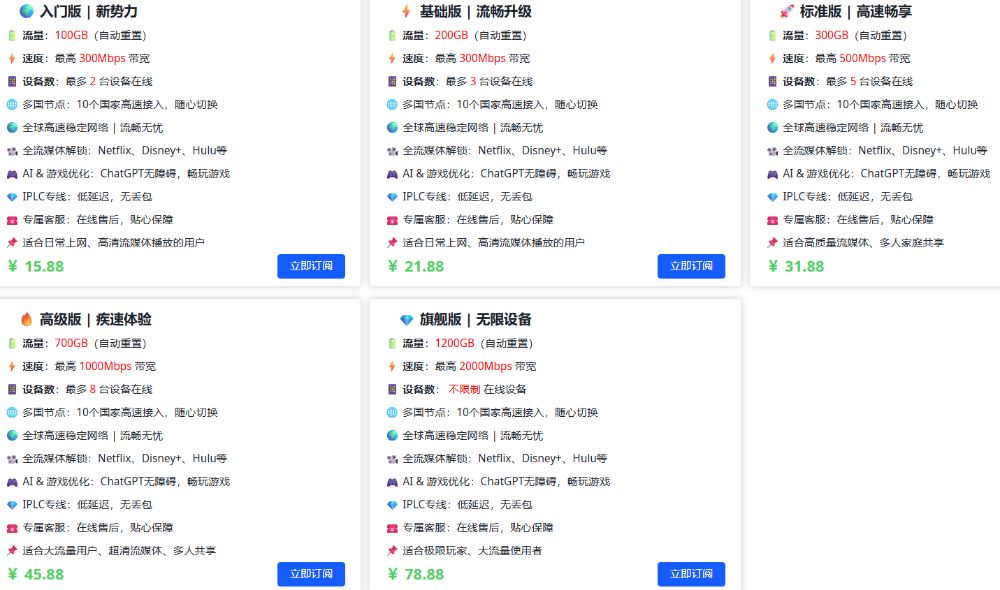Subscribe to the 入门版 plan priced ¥15.88
Viewport: 1000px width, 590px height.
311,266
